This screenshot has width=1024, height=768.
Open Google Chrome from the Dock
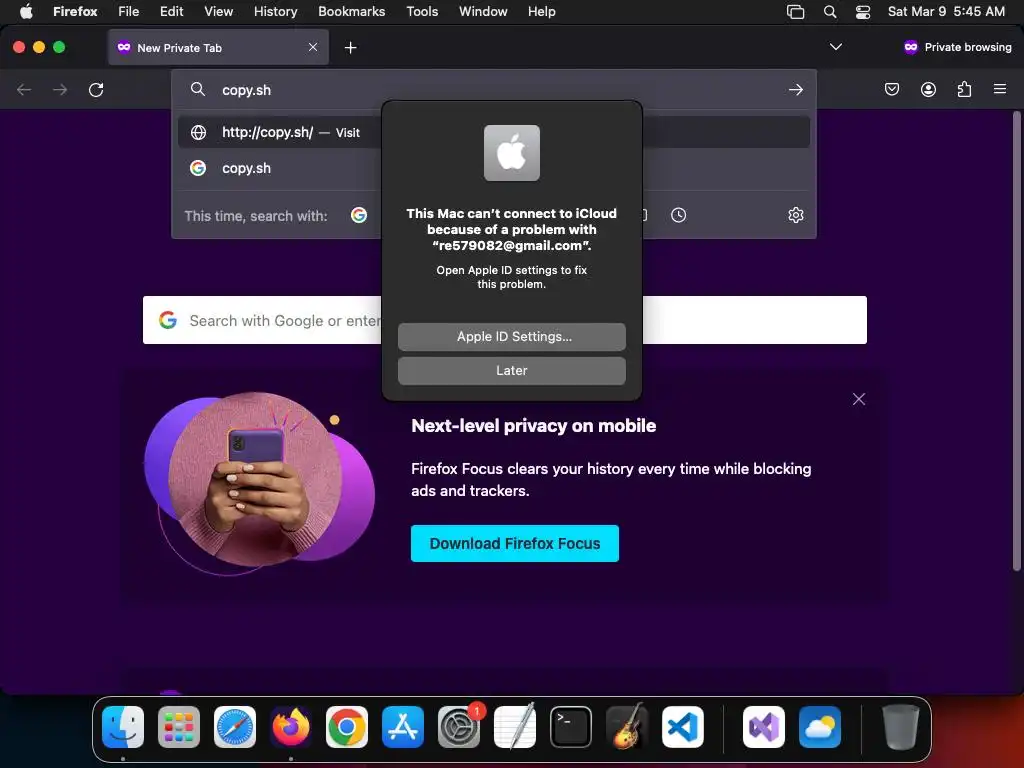click(x=347, y=726)
